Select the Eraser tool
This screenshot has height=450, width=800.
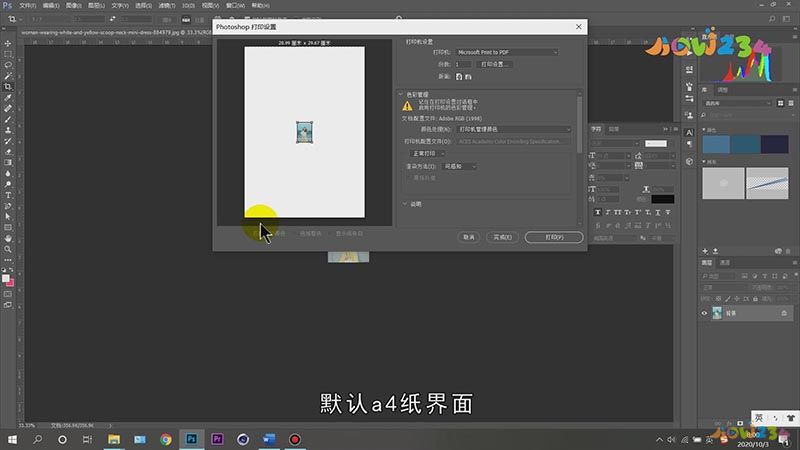8,152
